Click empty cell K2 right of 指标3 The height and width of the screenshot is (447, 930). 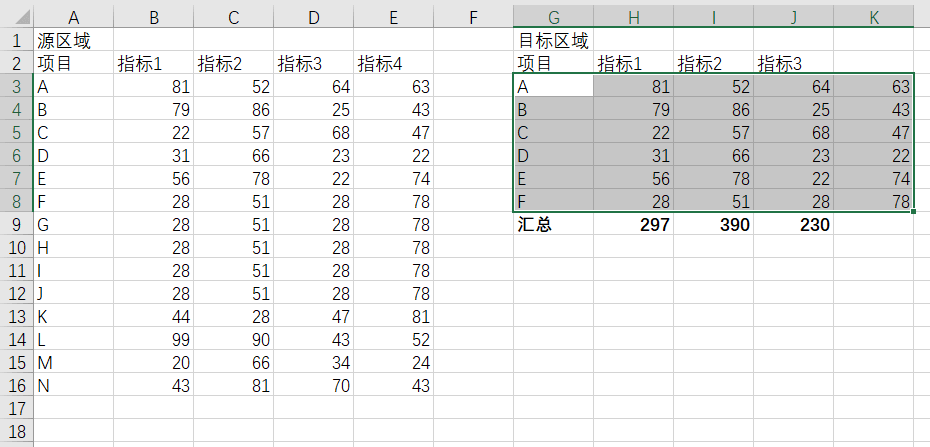874,63
